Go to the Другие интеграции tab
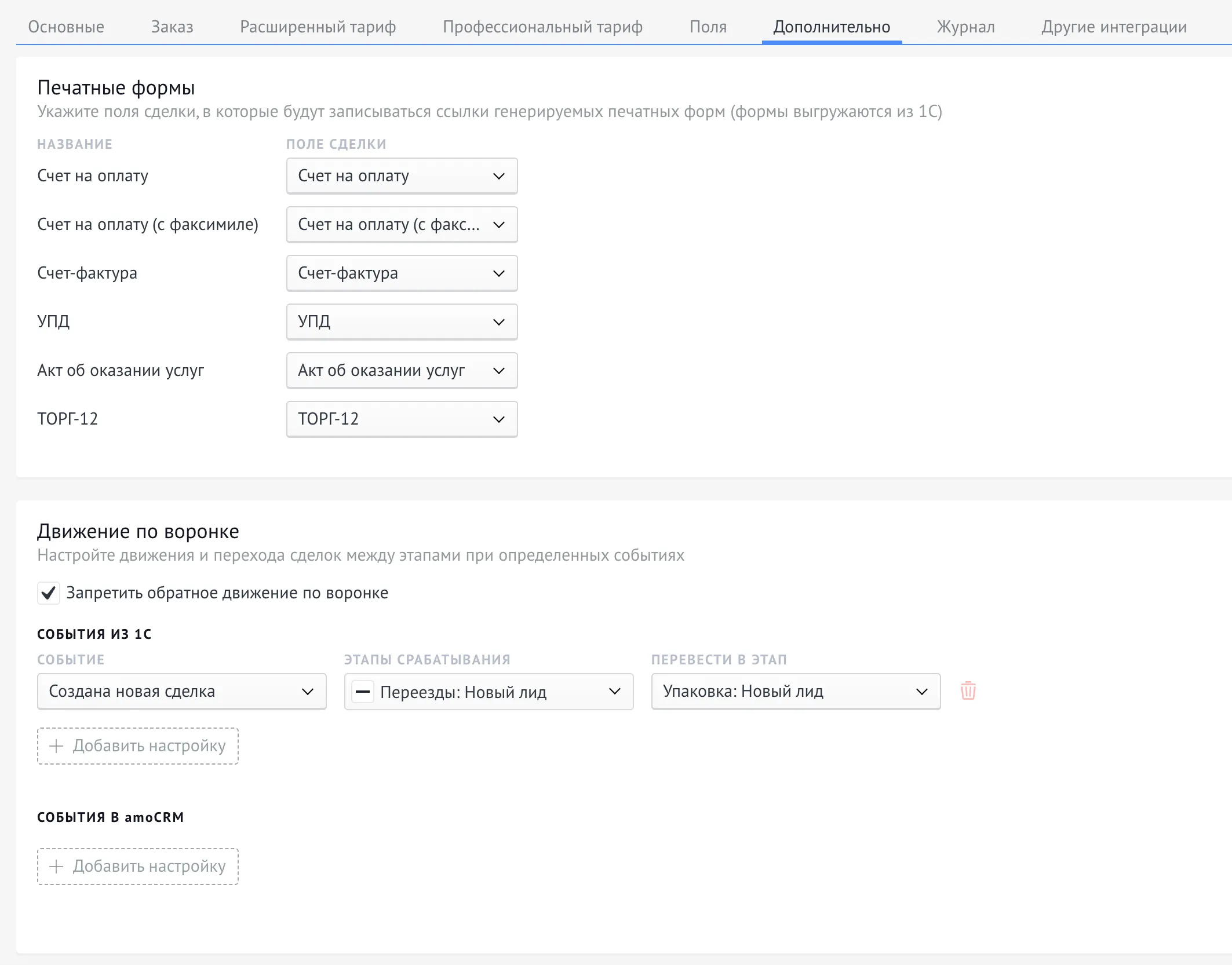The width and height of the screenshot is (1232, 965). (1114, 27)
